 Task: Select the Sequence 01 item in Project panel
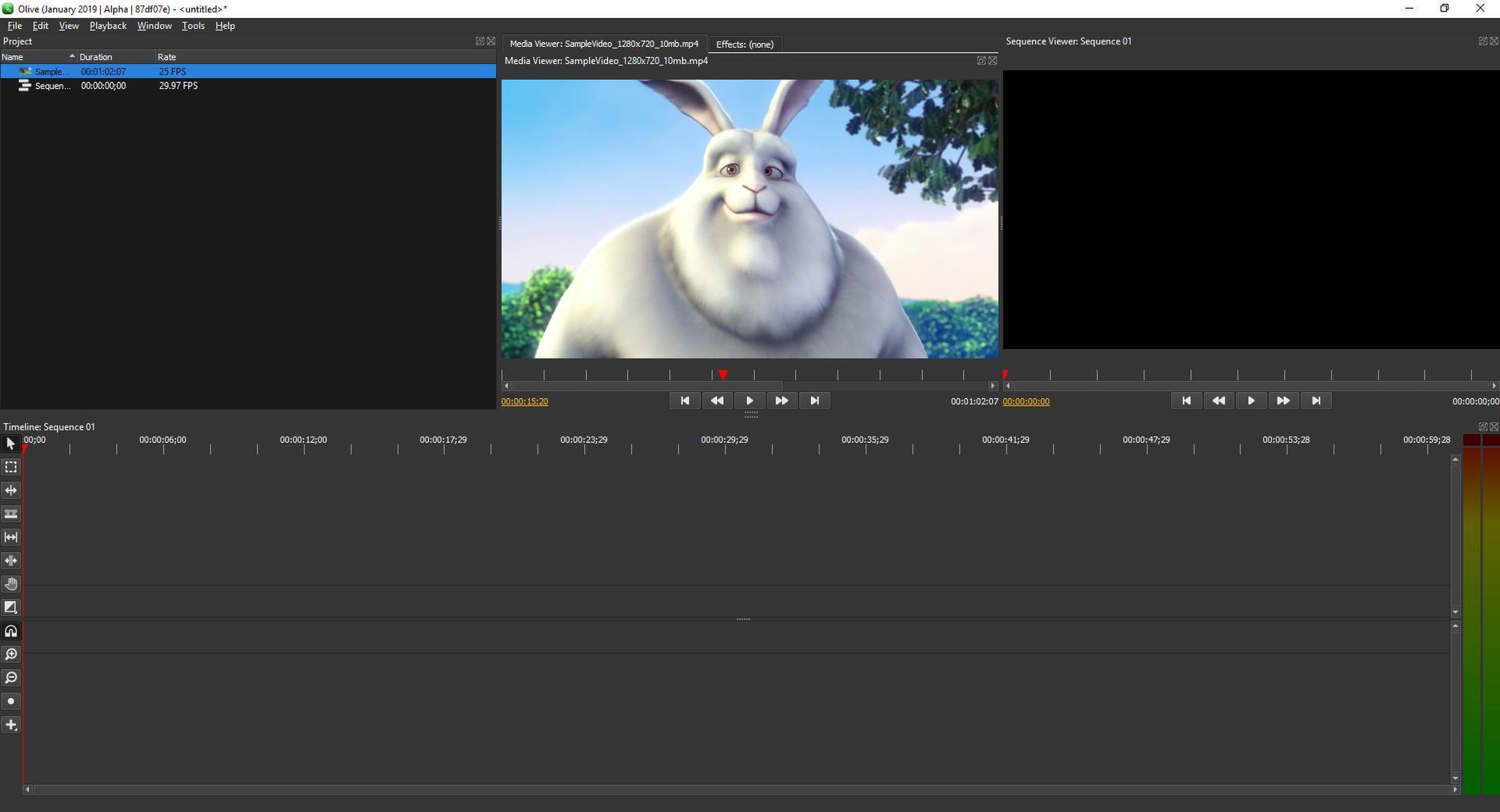[52, 86]
